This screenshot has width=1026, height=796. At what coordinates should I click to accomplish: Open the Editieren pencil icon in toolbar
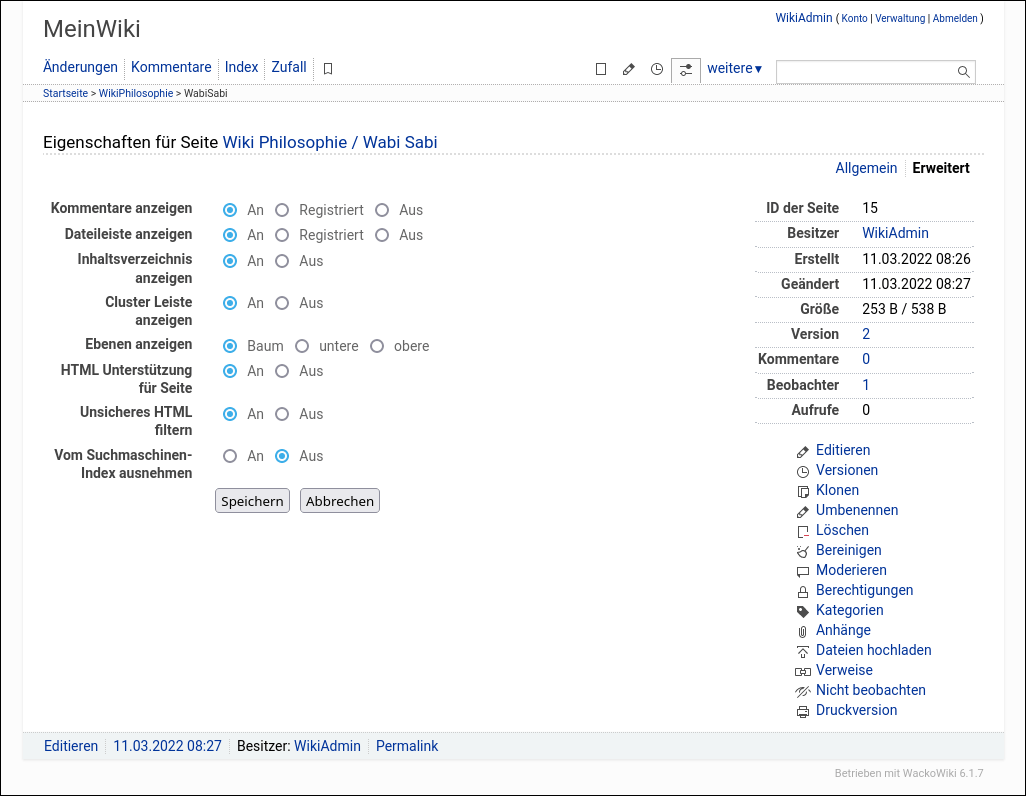coord(628,69)
